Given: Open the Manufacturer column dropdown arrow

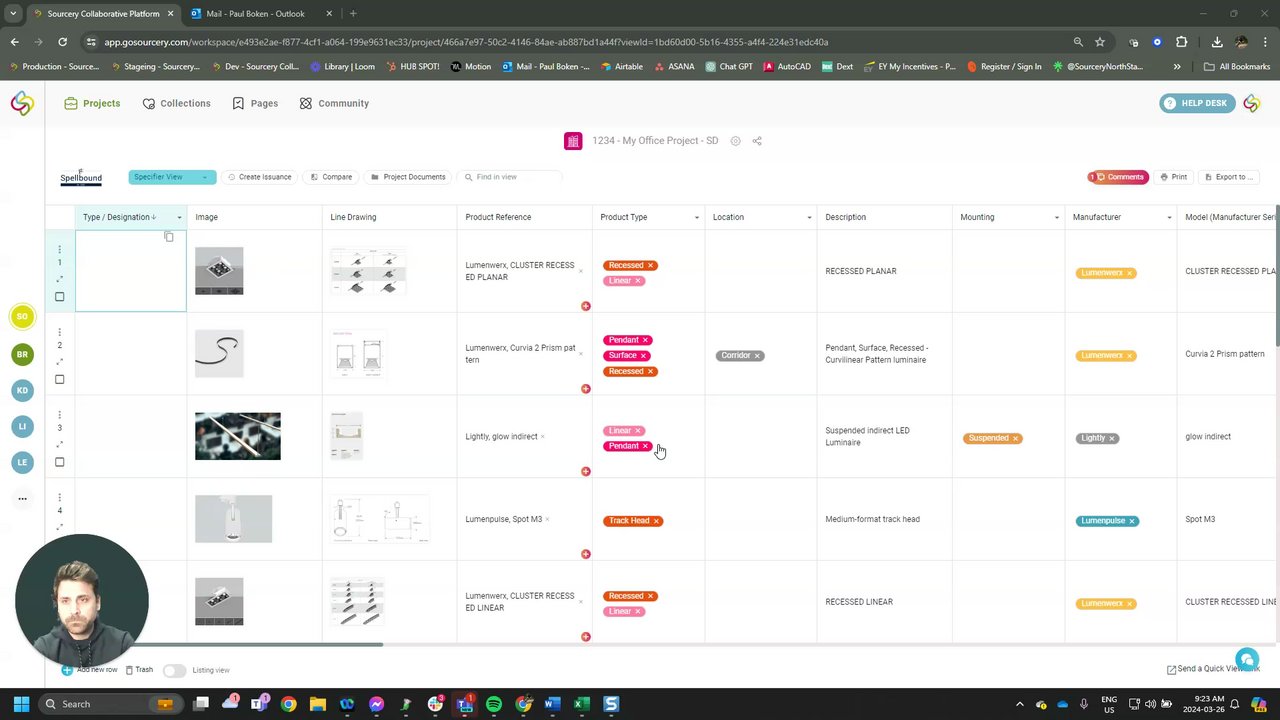Looking at the screenshot, I should pyautogui.click(x=1169, y=218).
